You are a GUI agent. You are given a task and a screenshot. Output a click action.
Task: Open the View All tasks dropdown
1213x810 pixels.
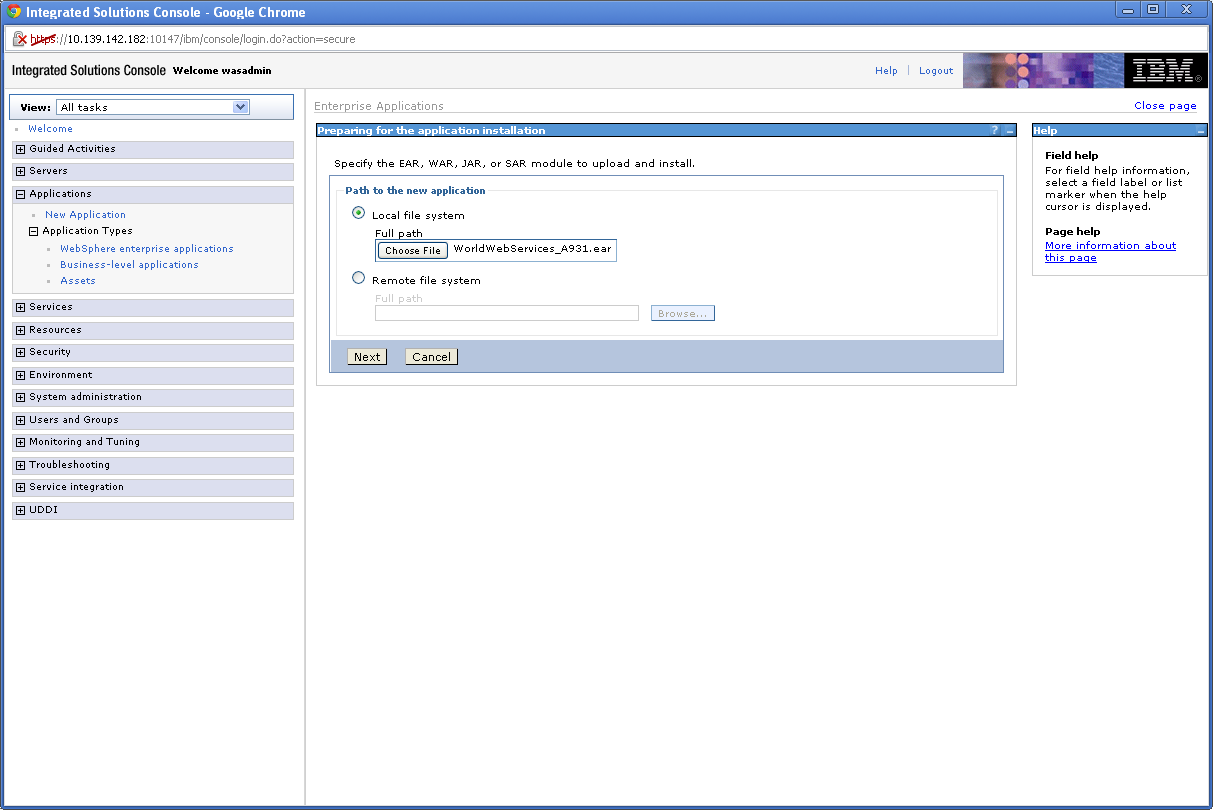coord(152,107)
